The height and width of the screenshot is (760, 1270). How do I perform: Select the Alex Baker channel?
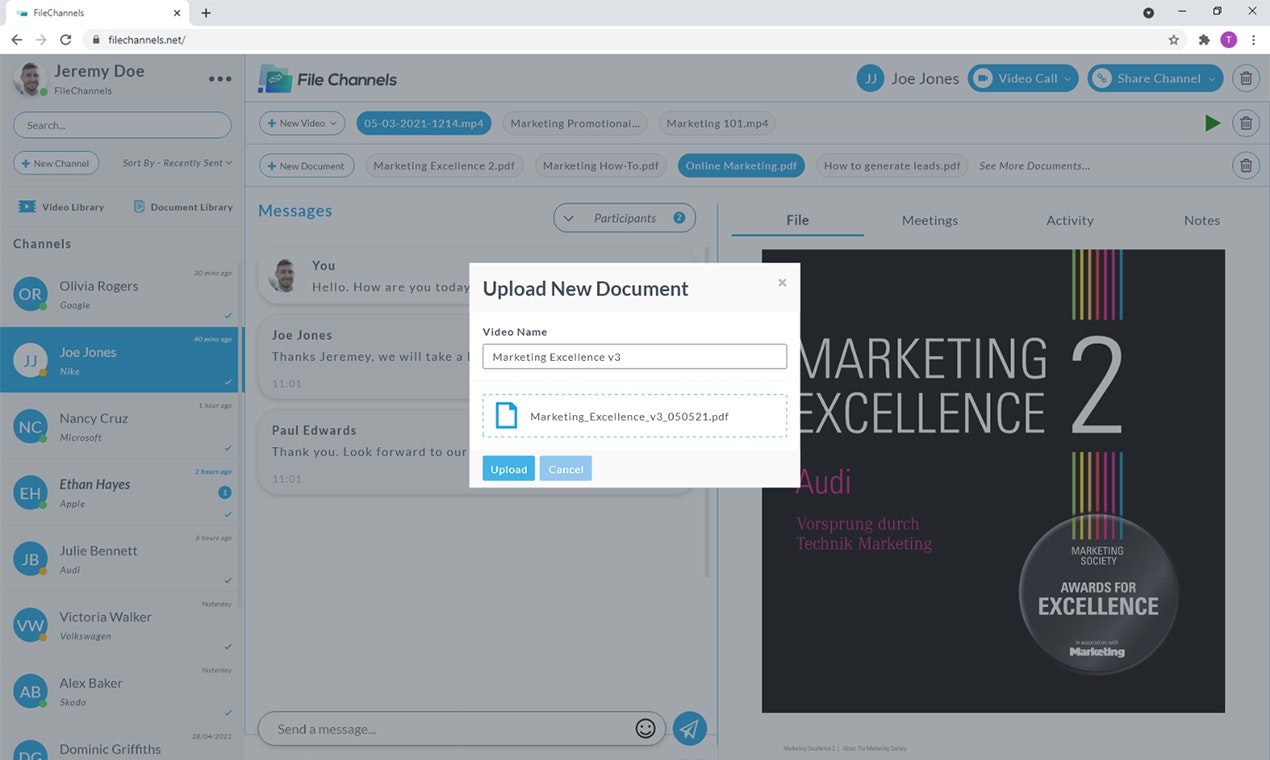tap(120, 691)
